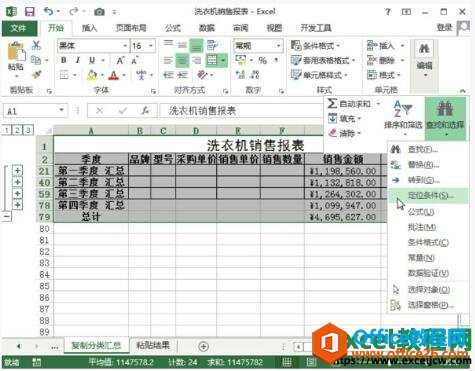This screenshot has width=475, height=371.
Task: Click Sort and Filter icon
Action: [403, 109]
